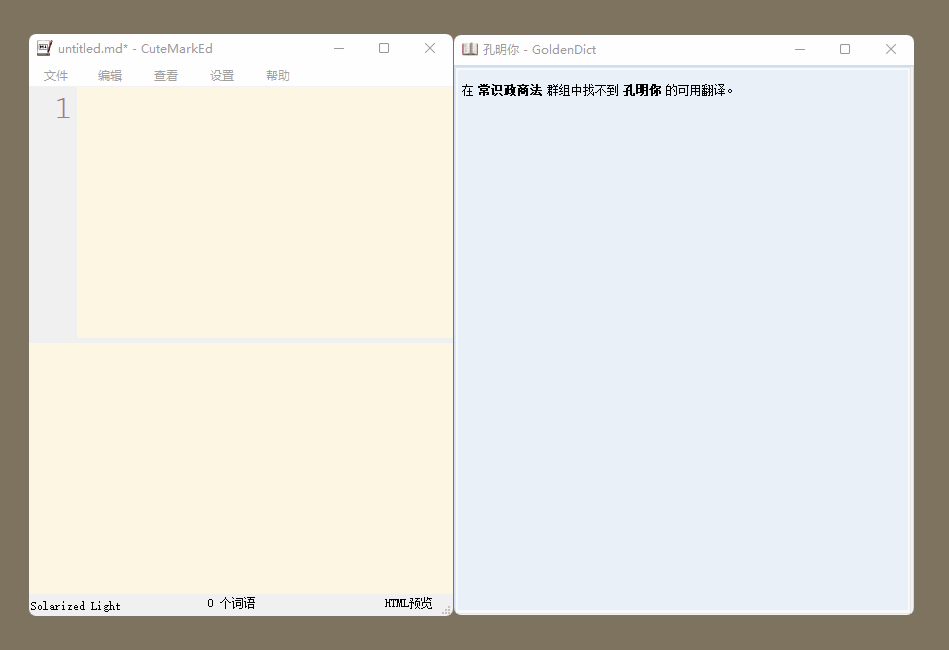Viewport: 949px width, 650px height.
Task: Minimize the GoldenDict window
Action: pyautogui.click(x=800, y=50)
